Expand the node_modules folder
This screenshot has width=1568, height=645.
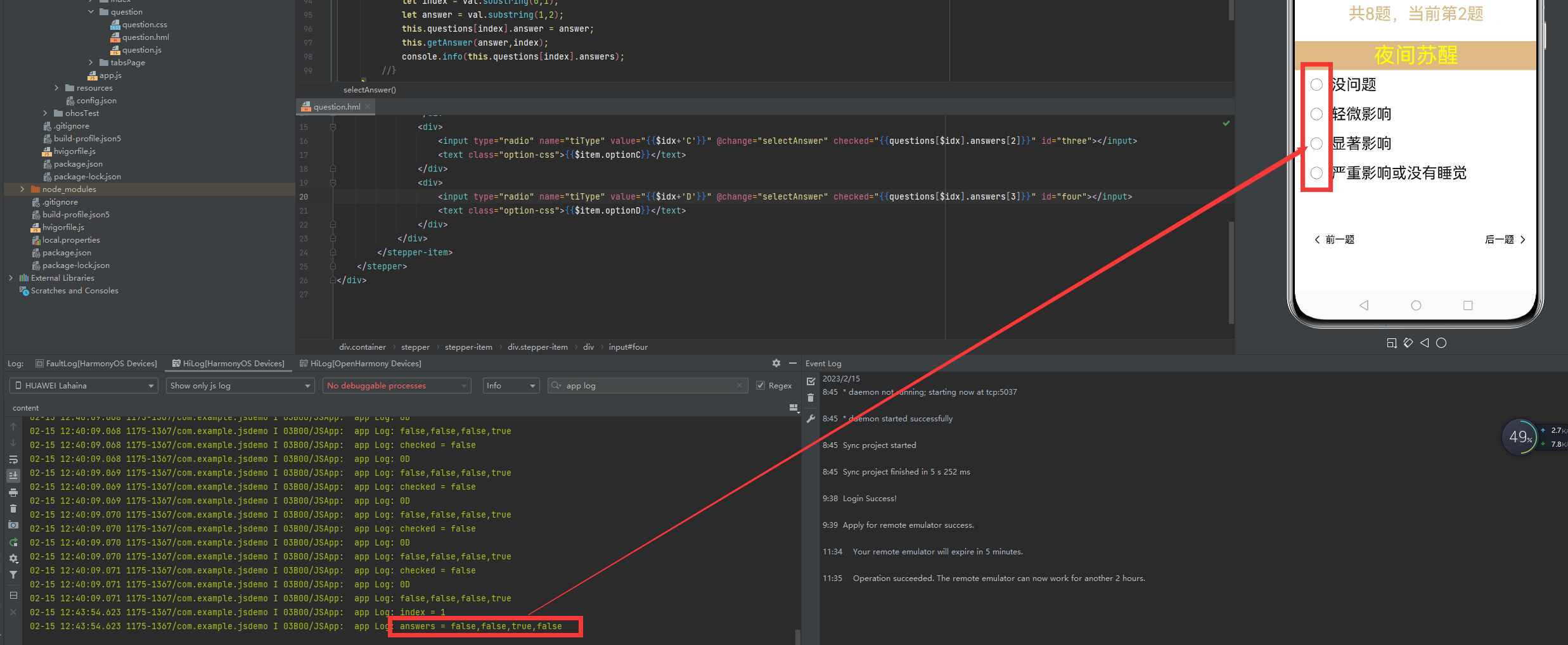[x=22, y=189]
